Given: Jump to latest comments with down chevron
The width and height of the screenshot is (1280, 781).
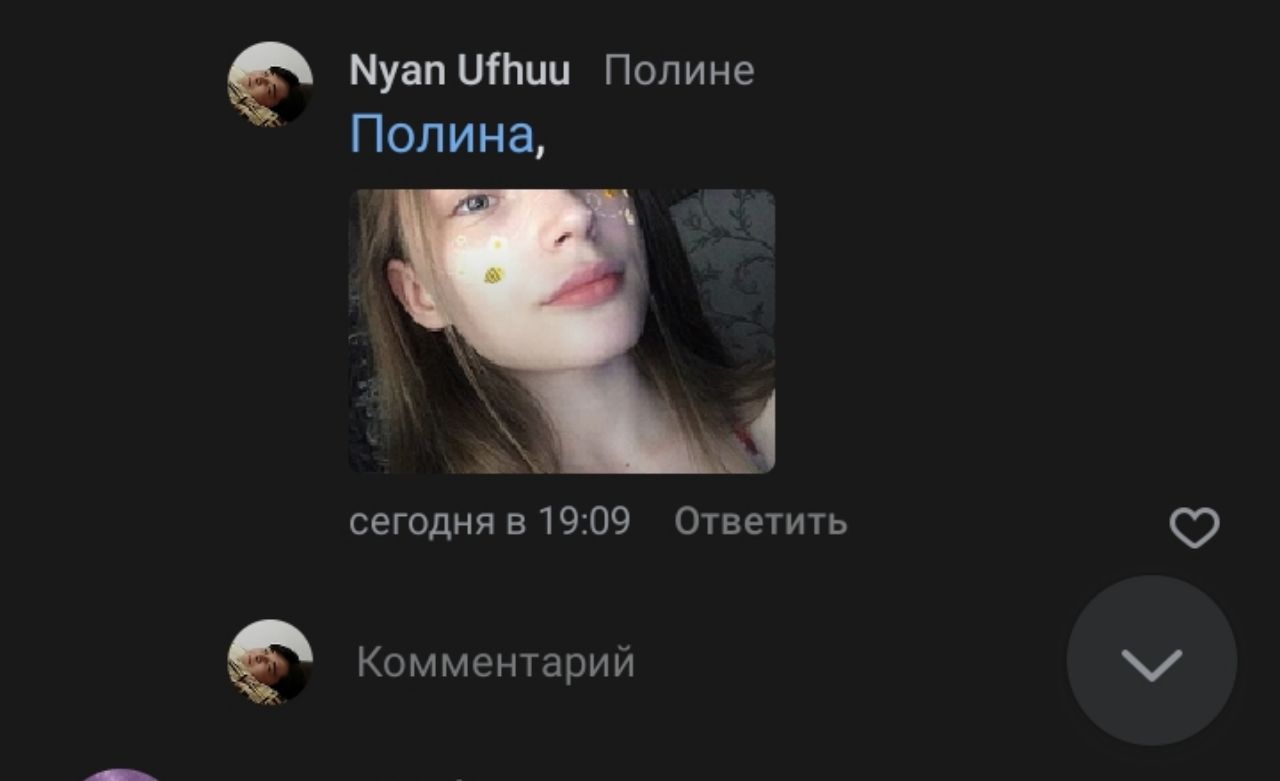Looking at the screenshot, I should 1152,660.
